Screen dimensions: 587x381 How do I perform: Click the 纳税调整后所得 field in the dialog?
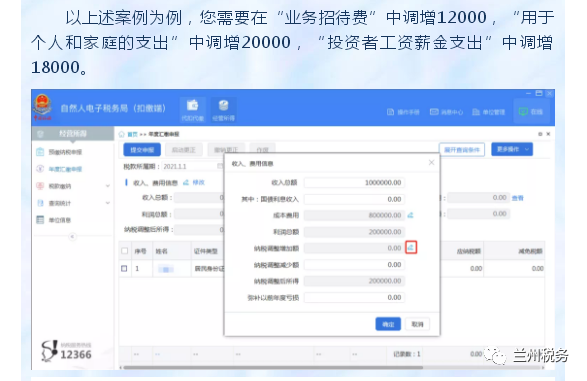(x=354, y=281)
